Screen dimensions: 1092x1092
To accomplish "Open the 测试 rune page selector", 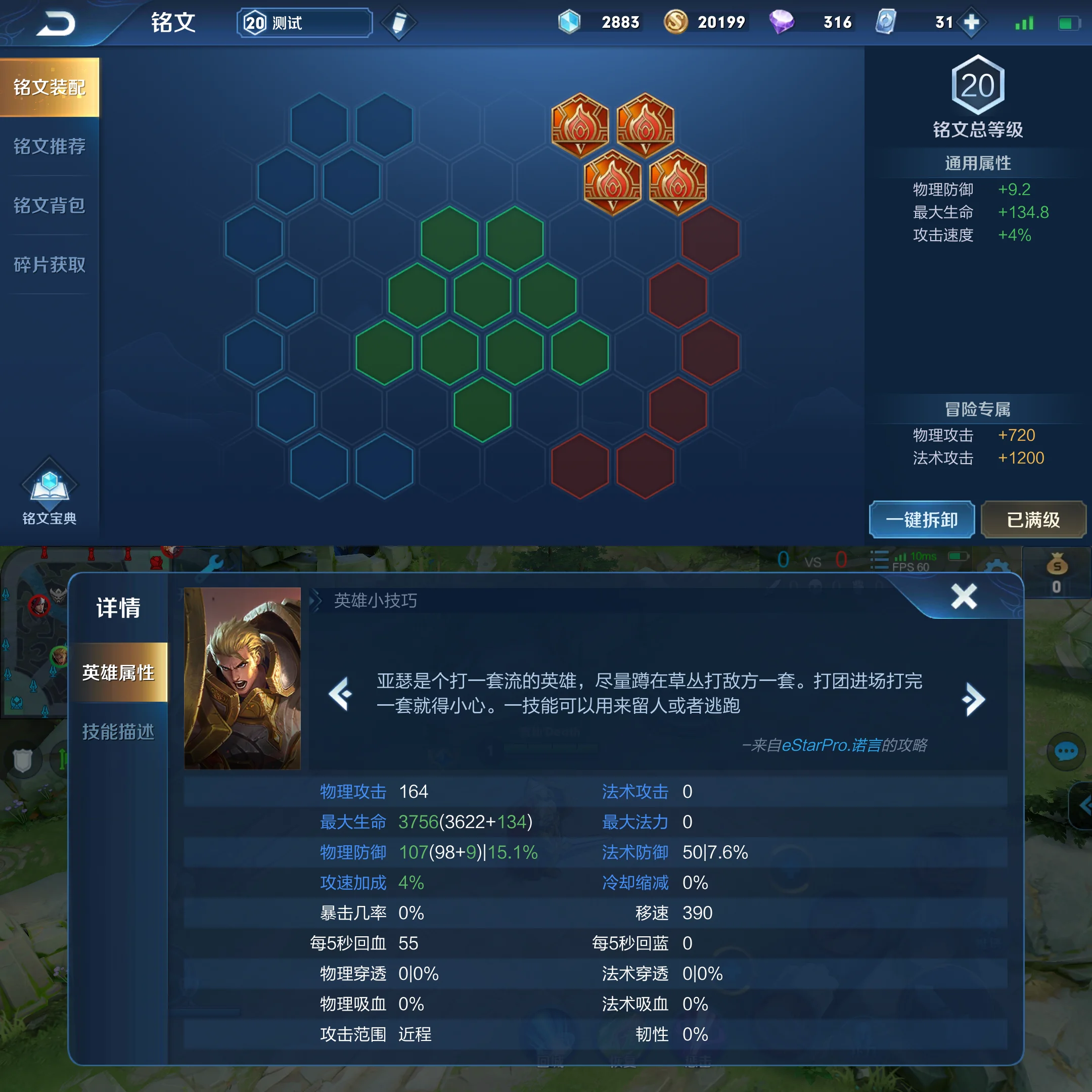I will (305, 23).
